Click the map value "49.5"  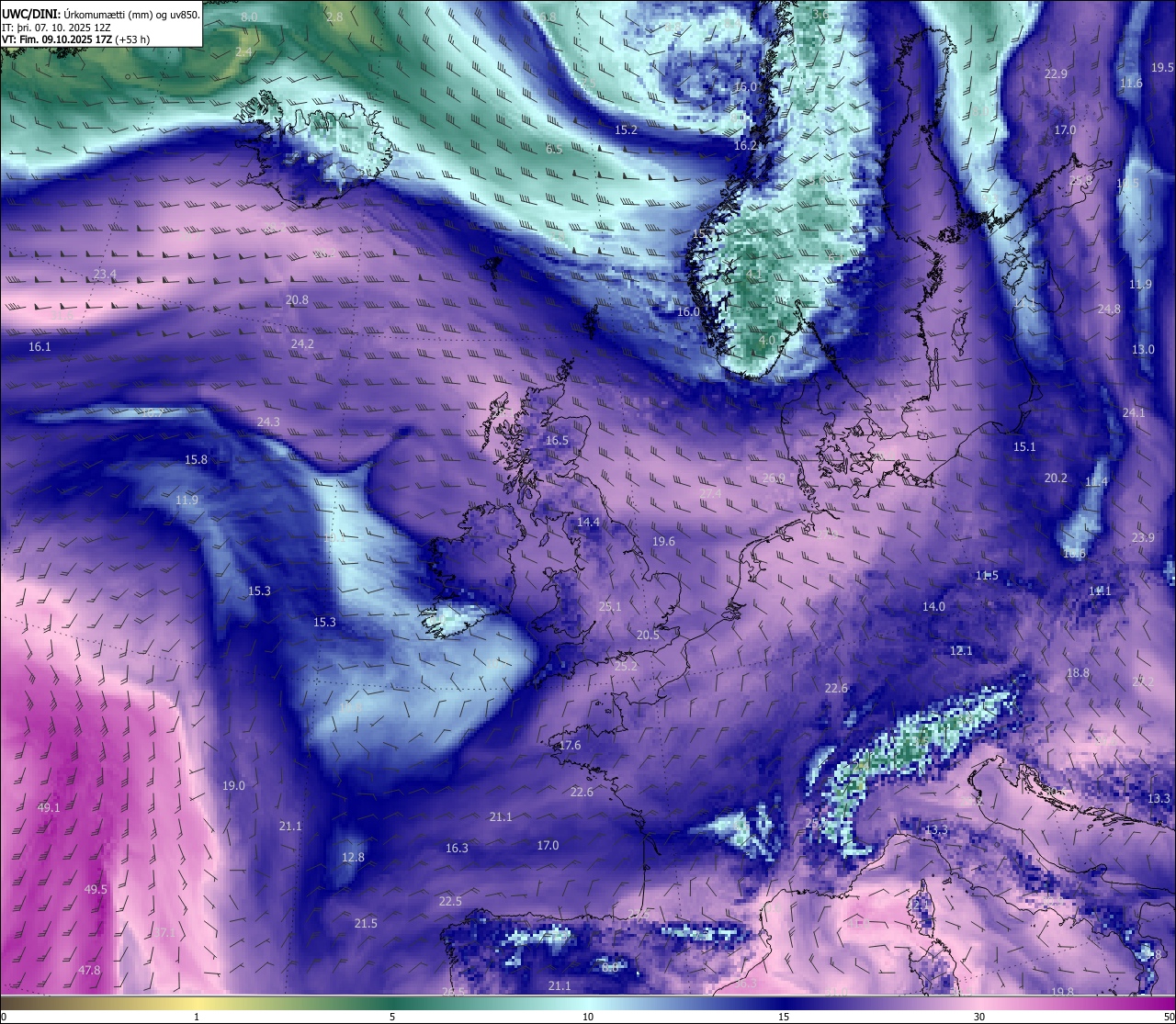pos(96,890)
